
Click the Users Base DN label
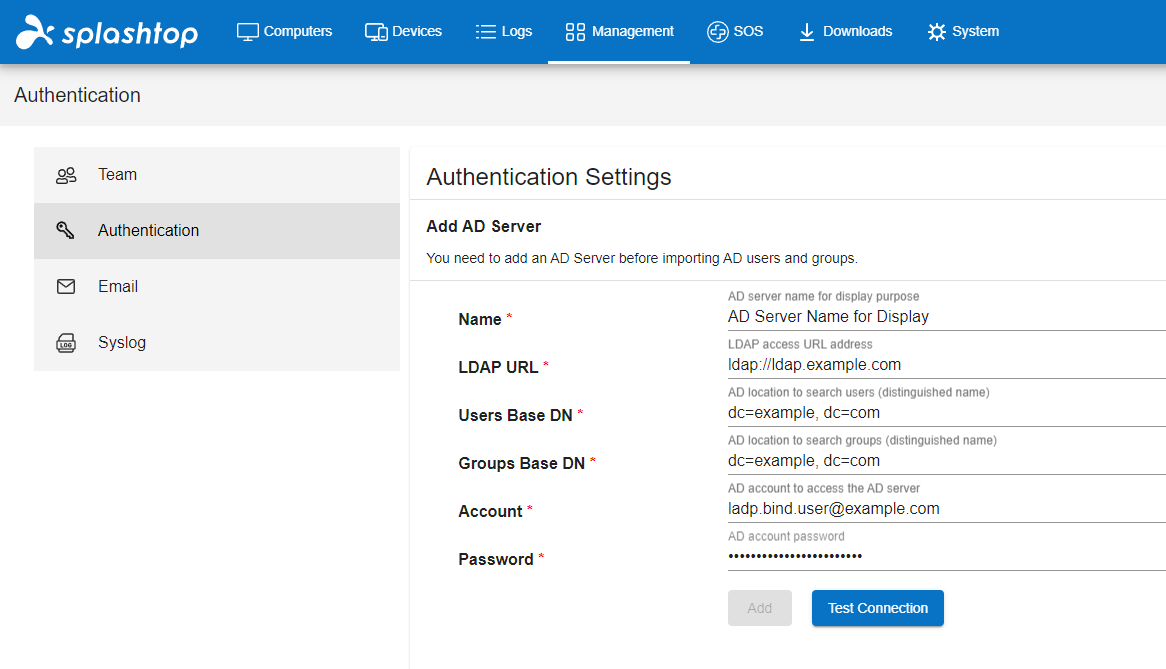[515, 416]
